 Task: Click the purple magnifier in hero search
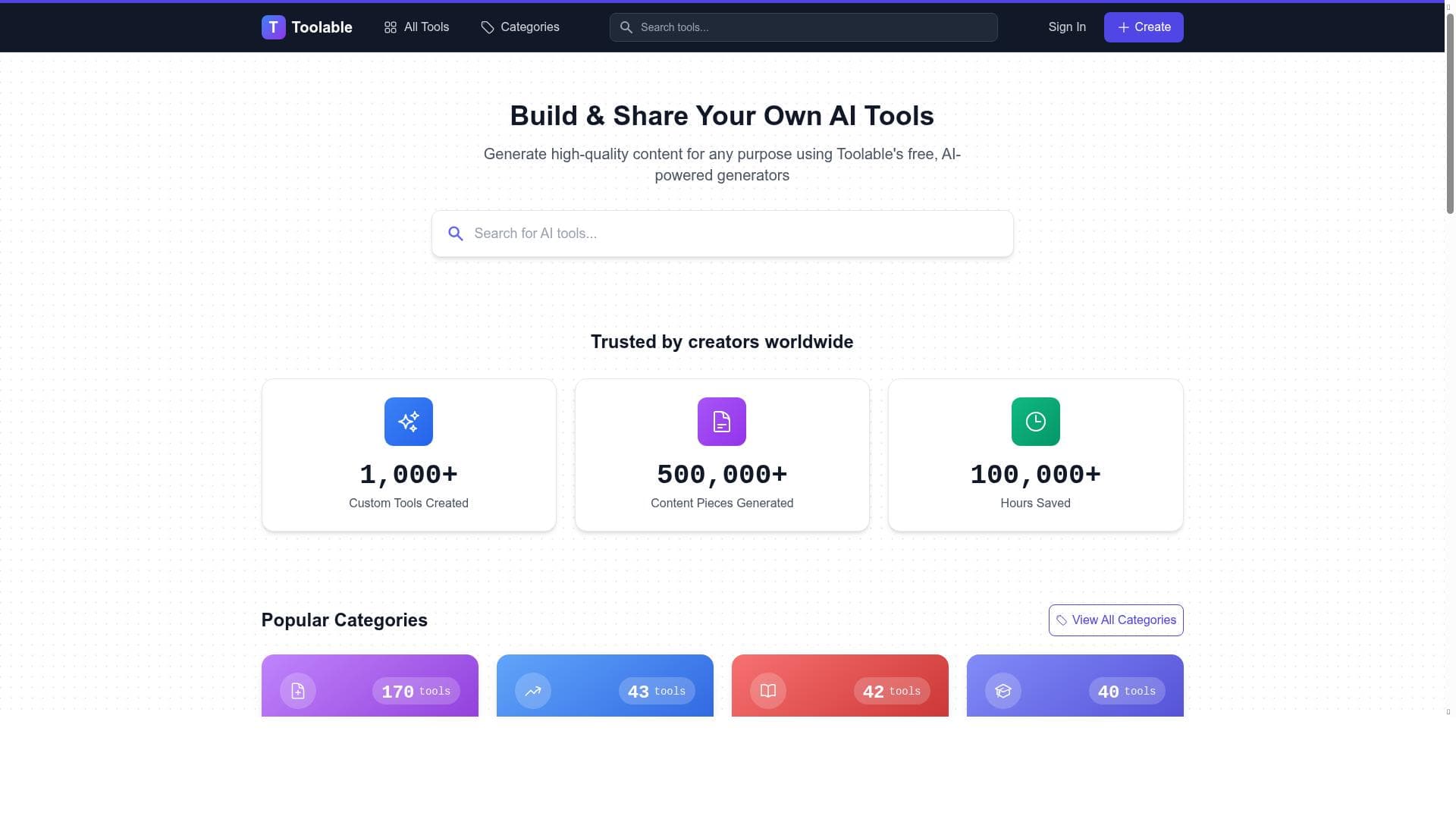point(455,234)
